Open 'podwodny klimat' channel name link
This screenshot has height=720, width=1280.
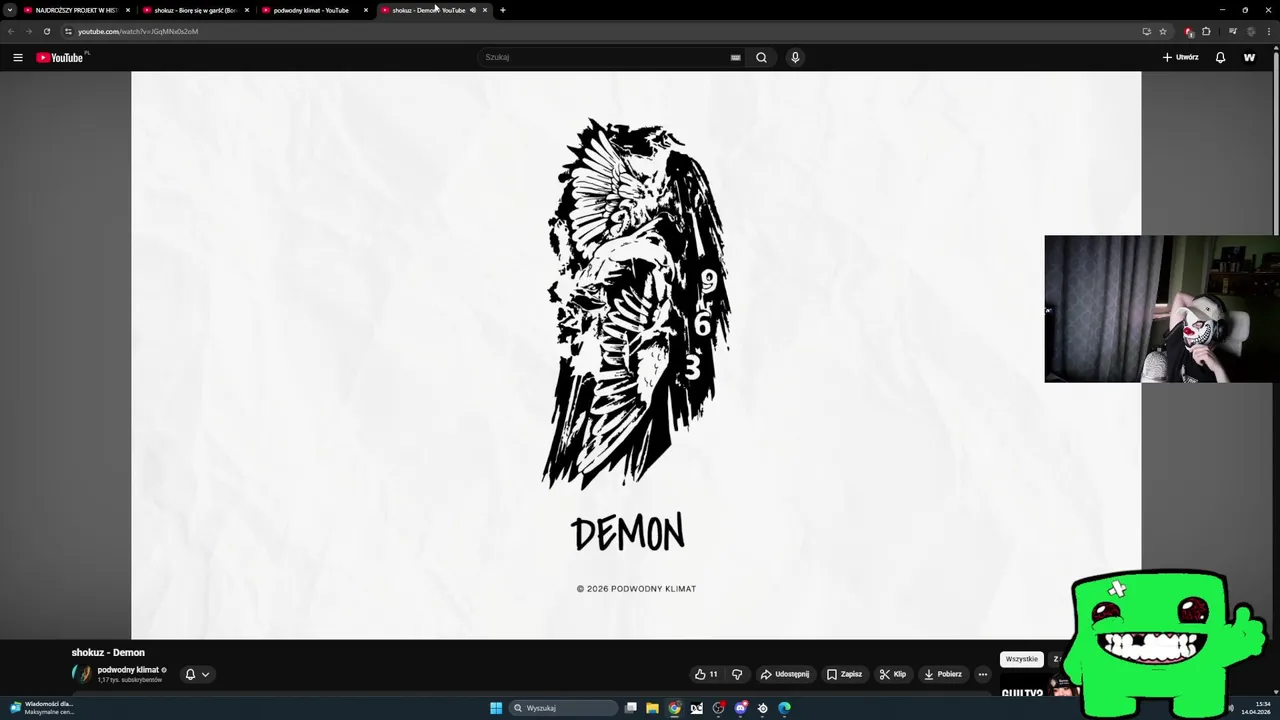pyautogui.click(x=128, y=670)
